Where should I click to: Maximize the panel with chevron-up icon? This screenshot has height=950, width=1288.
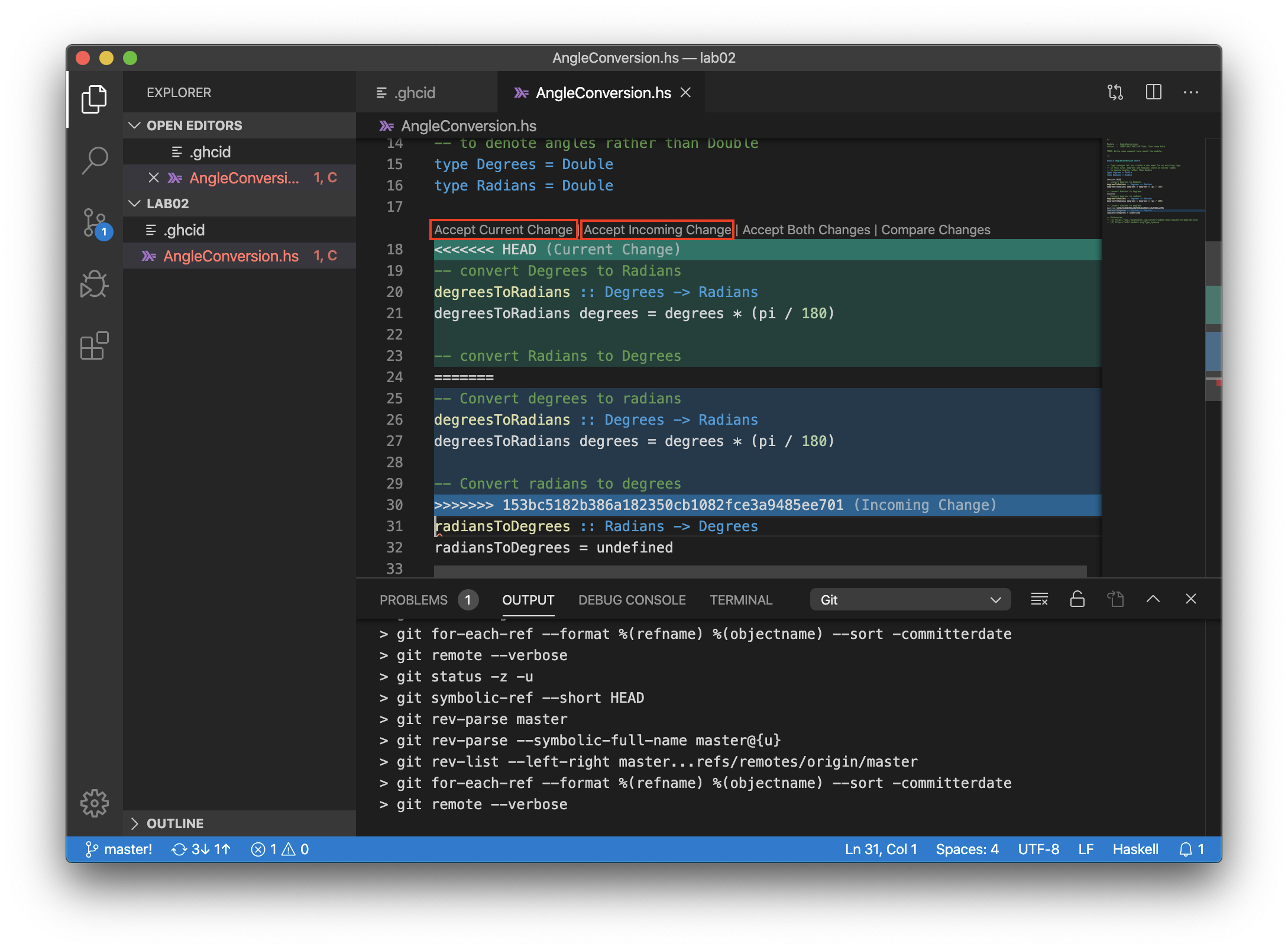1153,599
